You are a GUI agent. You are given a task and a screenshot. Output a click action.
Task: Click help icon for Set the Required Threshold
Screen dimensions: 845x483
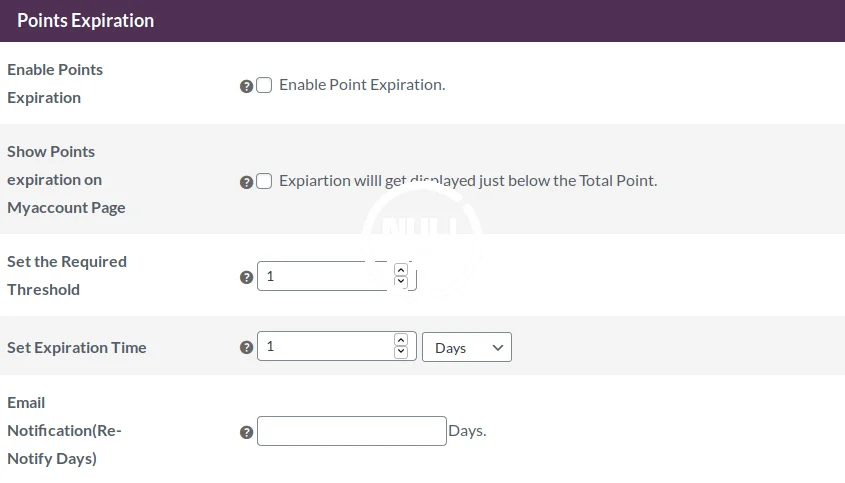247,278
